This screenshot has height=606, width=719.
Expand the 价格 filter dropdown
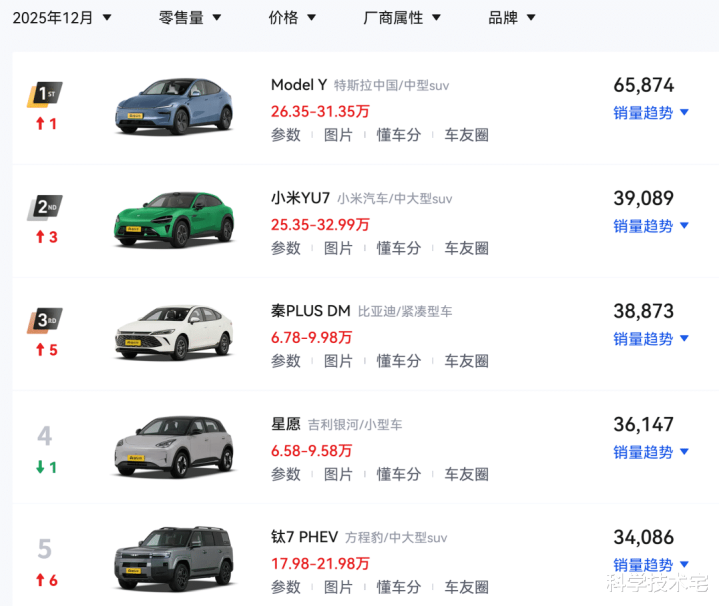coord(292,18)
